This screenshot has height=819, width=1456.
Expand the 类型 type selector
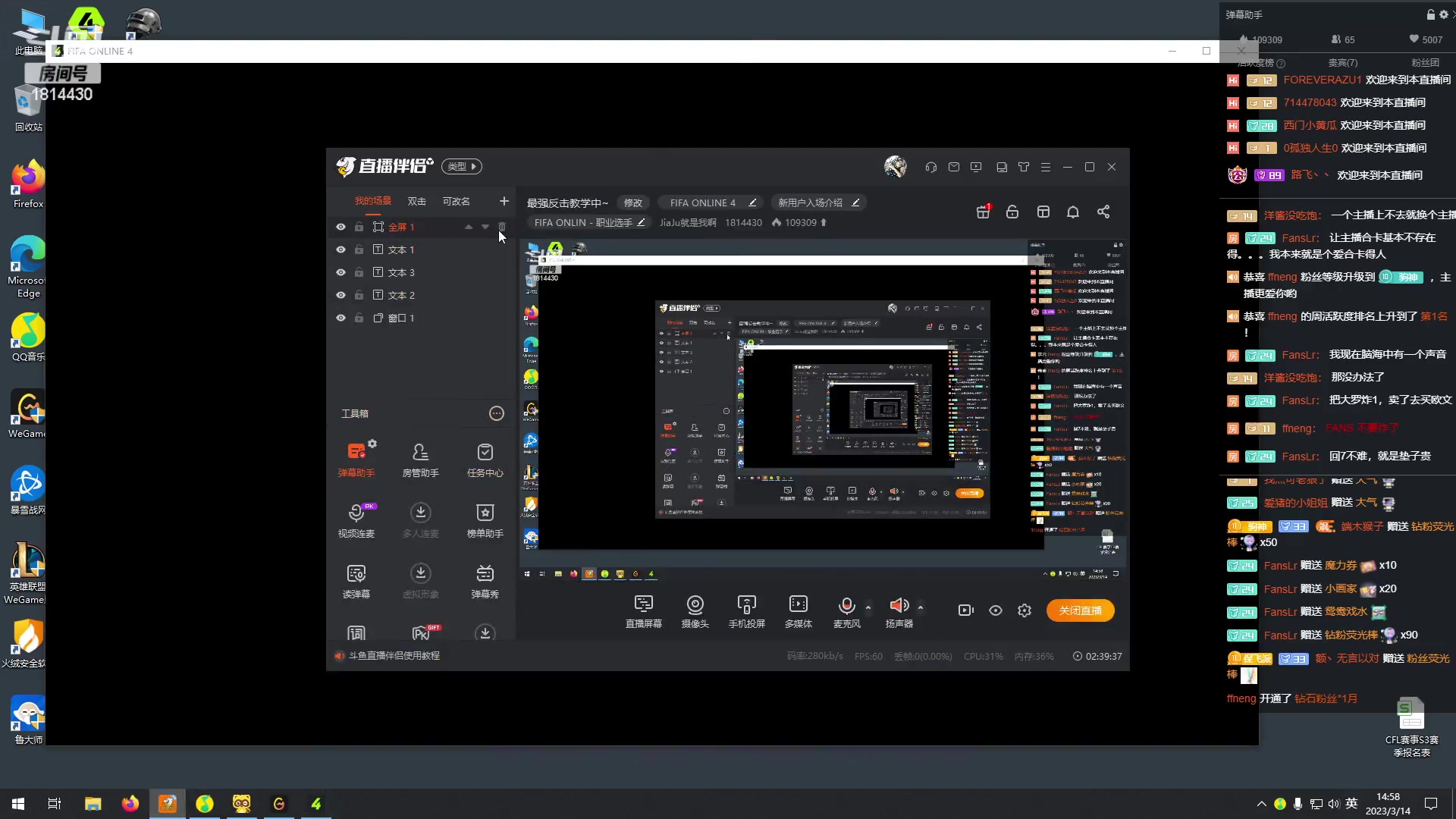tap(462, 167)
